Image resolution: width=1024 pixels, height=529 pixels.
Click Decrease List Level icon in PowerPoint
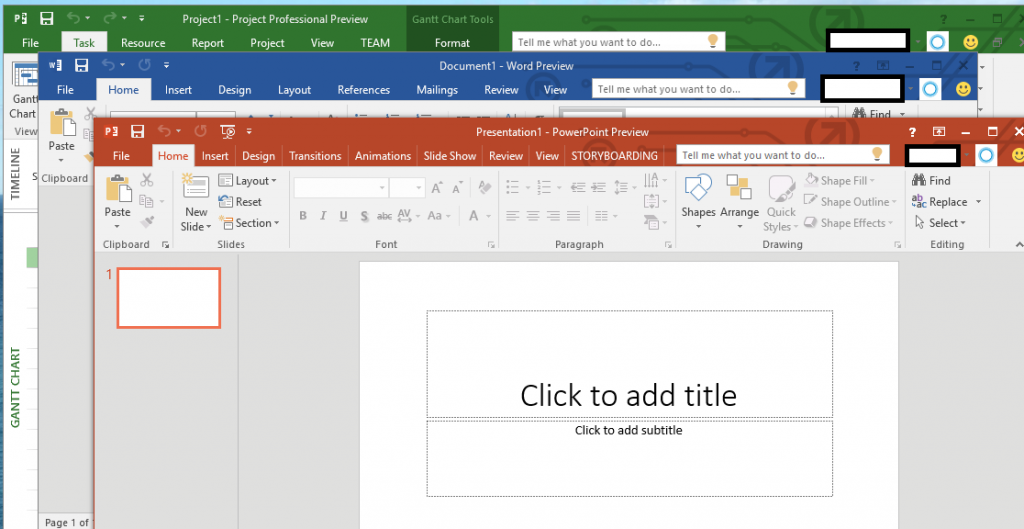578,187
